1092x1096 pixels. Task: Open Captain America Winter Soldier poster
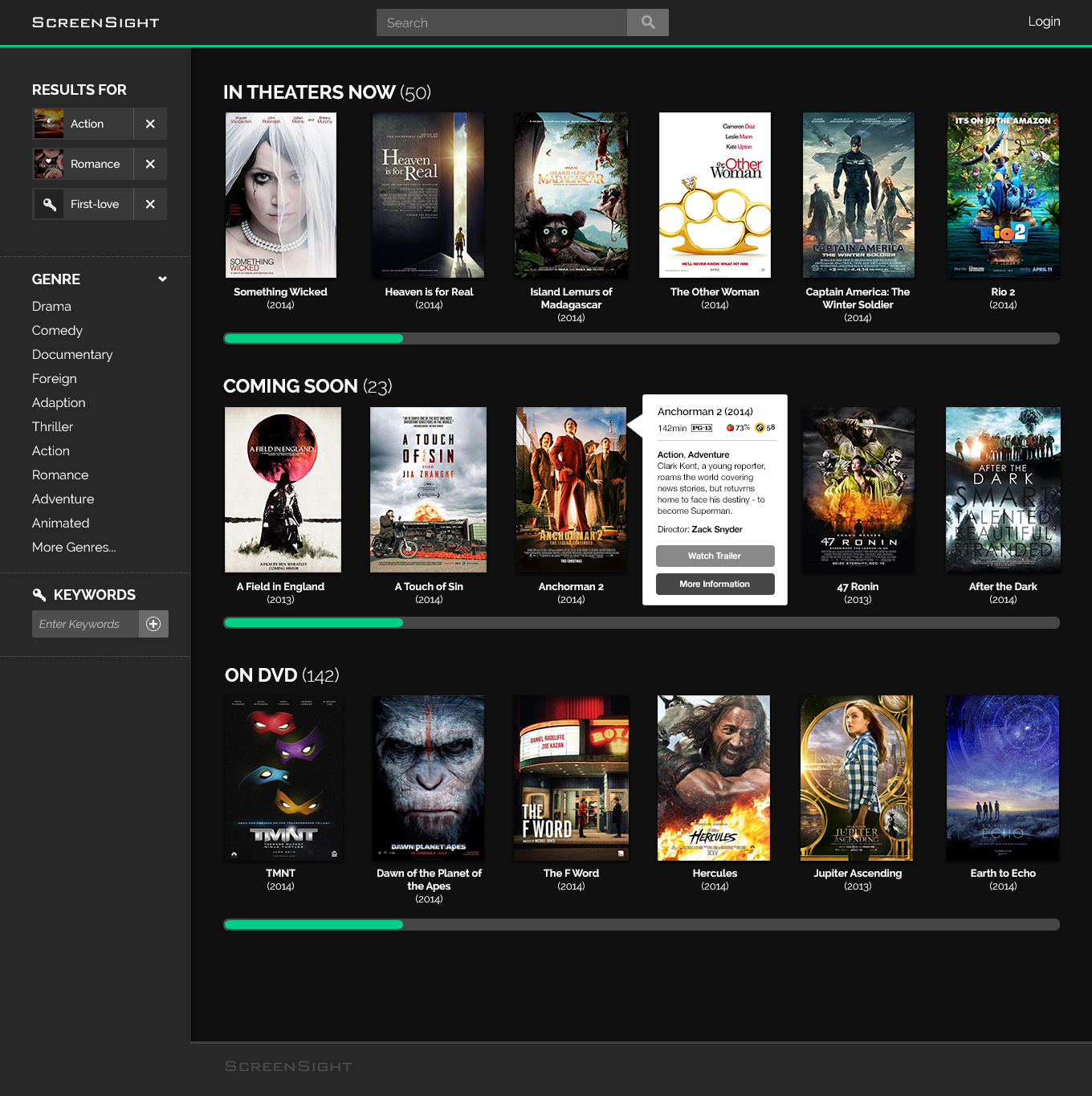pyautogui.click(x=858, y=195)
